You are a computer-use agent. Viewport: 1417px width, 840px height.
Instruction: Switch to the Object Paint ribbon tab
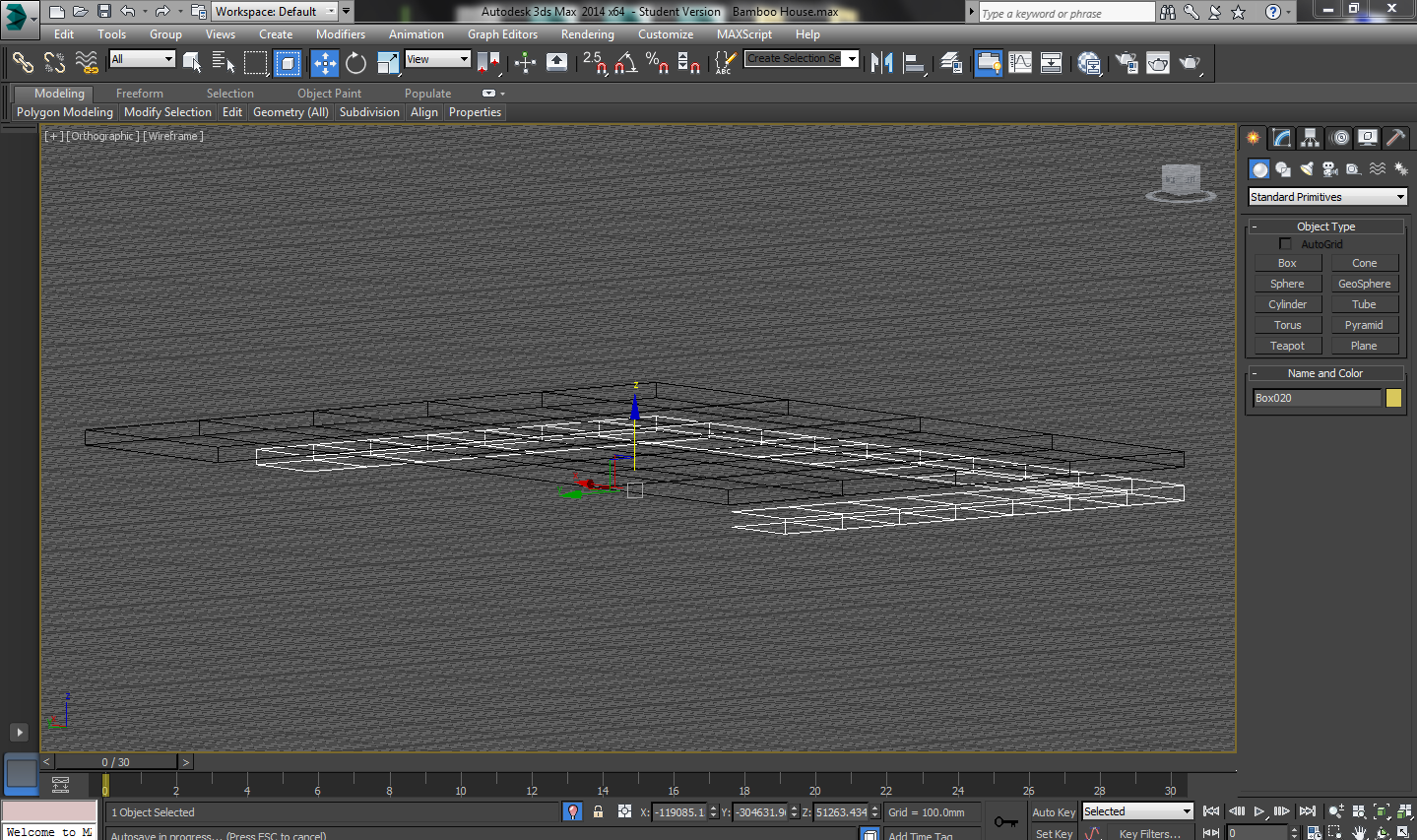click(x=330, y=94)
